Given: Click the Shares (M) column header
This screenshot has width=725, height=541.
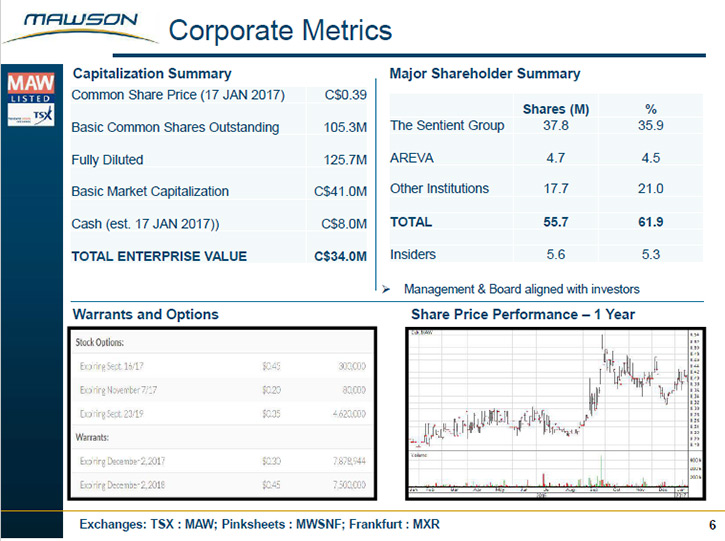Looking at the screenshot, I should (556, 109).
